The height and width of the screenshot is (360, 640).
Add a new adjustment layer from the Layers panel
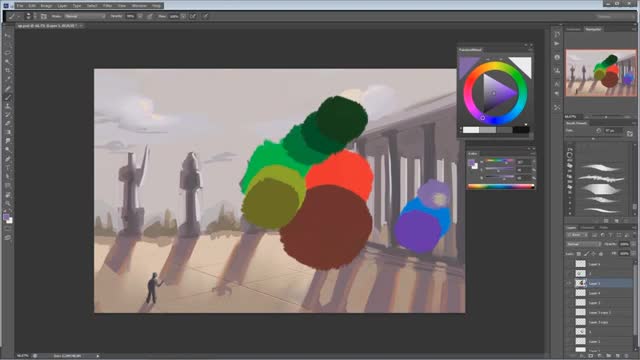click(x=600, y=356)
